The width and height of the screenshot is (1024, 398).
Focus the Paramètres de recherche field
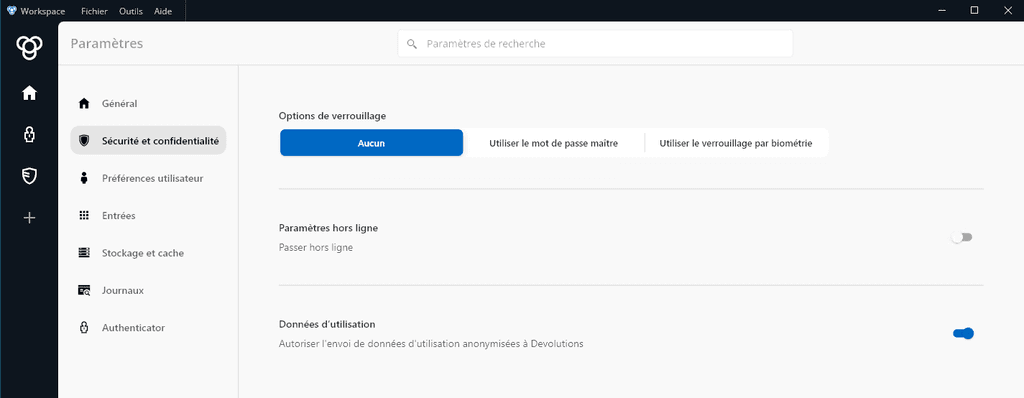pos(595,44)
